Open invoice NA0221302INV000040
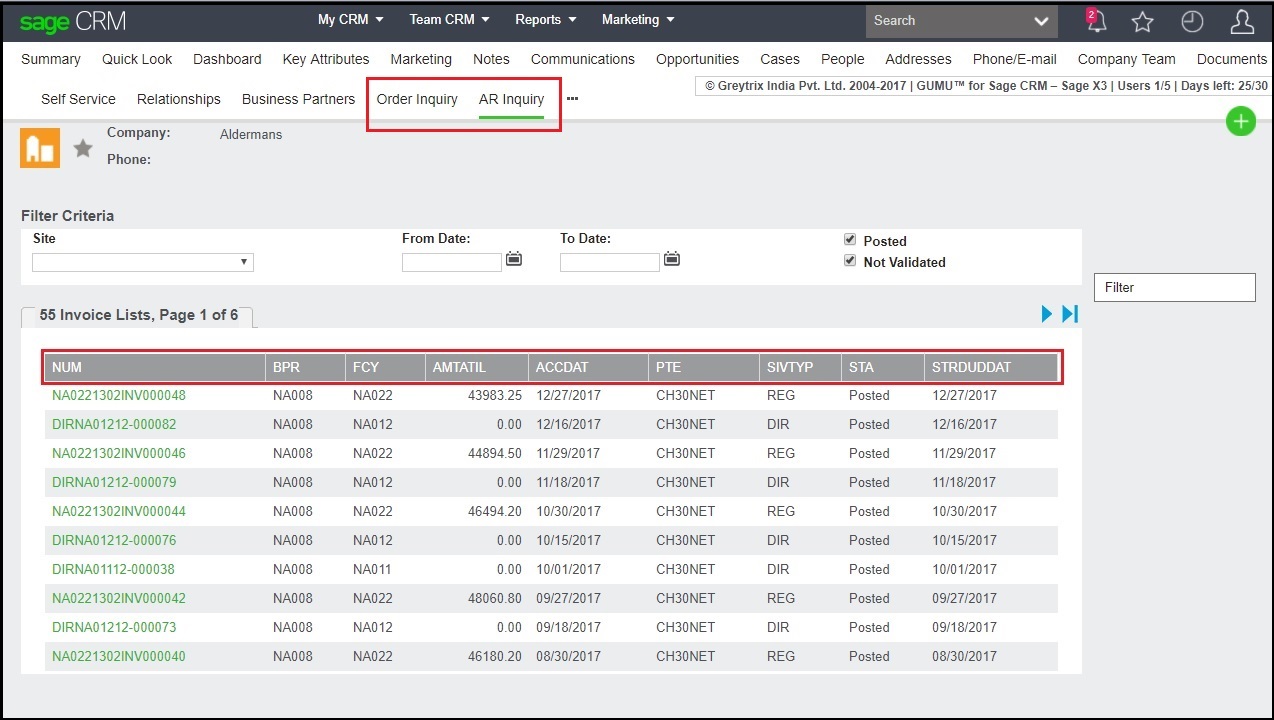1274x720 pixels. (x=119, y=656)
